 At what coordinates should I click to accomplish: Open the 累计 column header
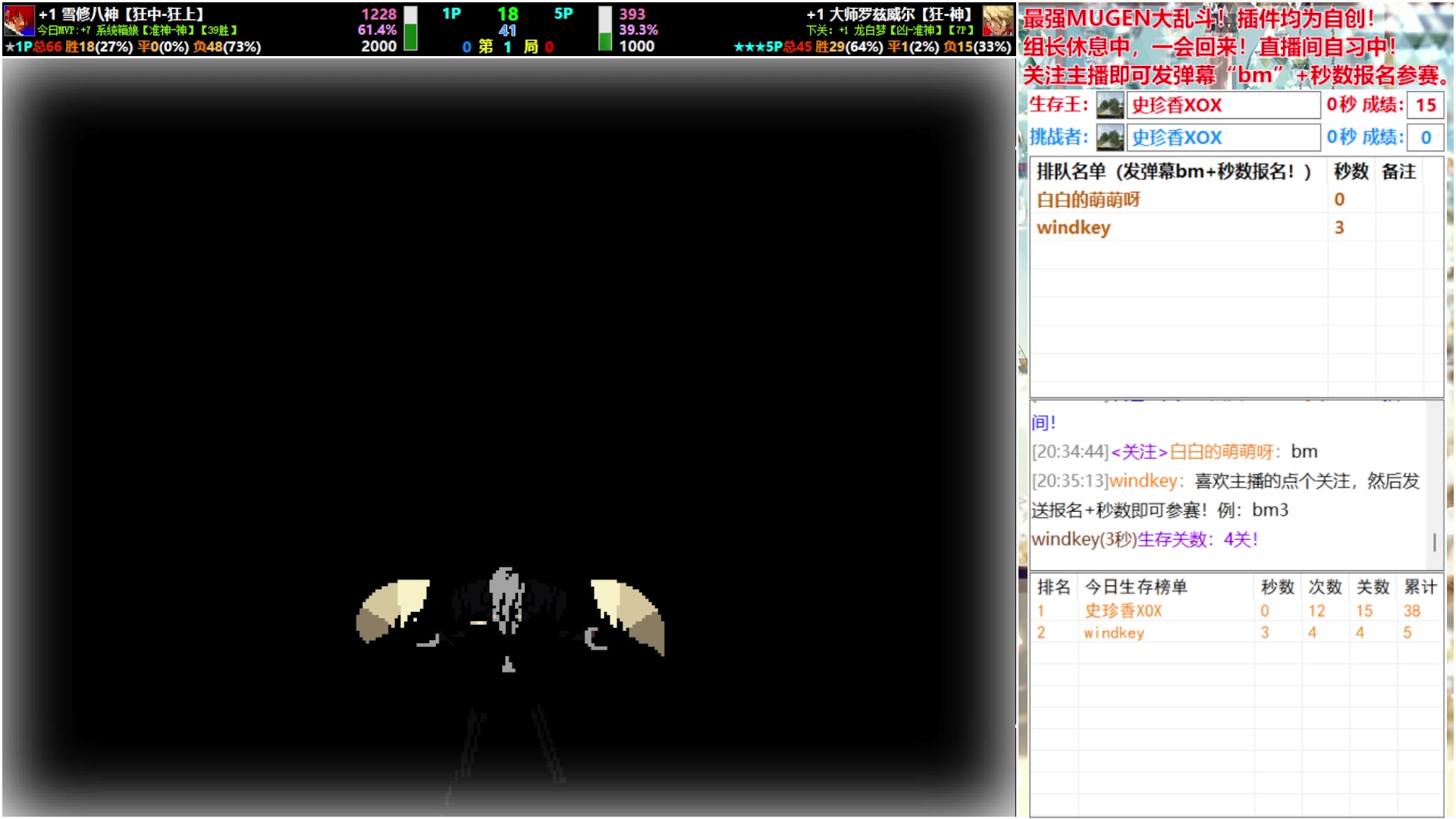(x=1419, y=586)
